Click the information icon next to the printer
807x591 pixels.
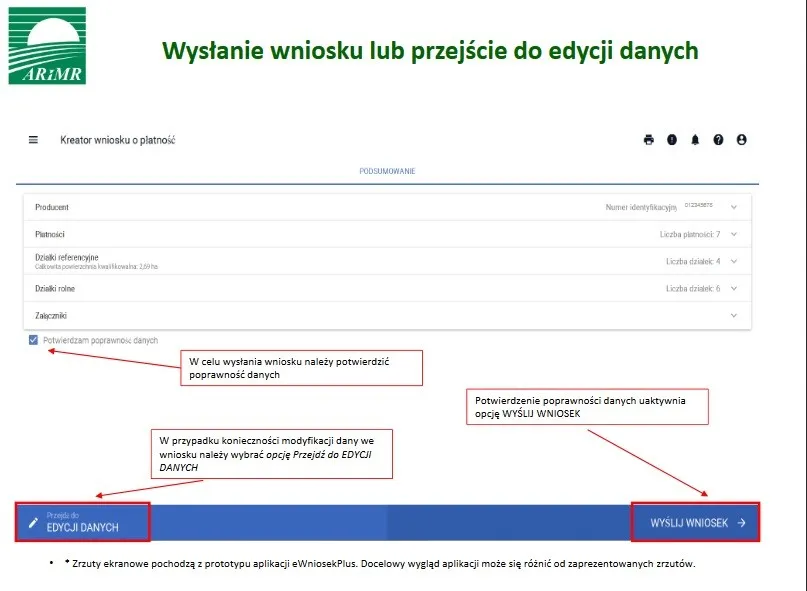[672, 140]
